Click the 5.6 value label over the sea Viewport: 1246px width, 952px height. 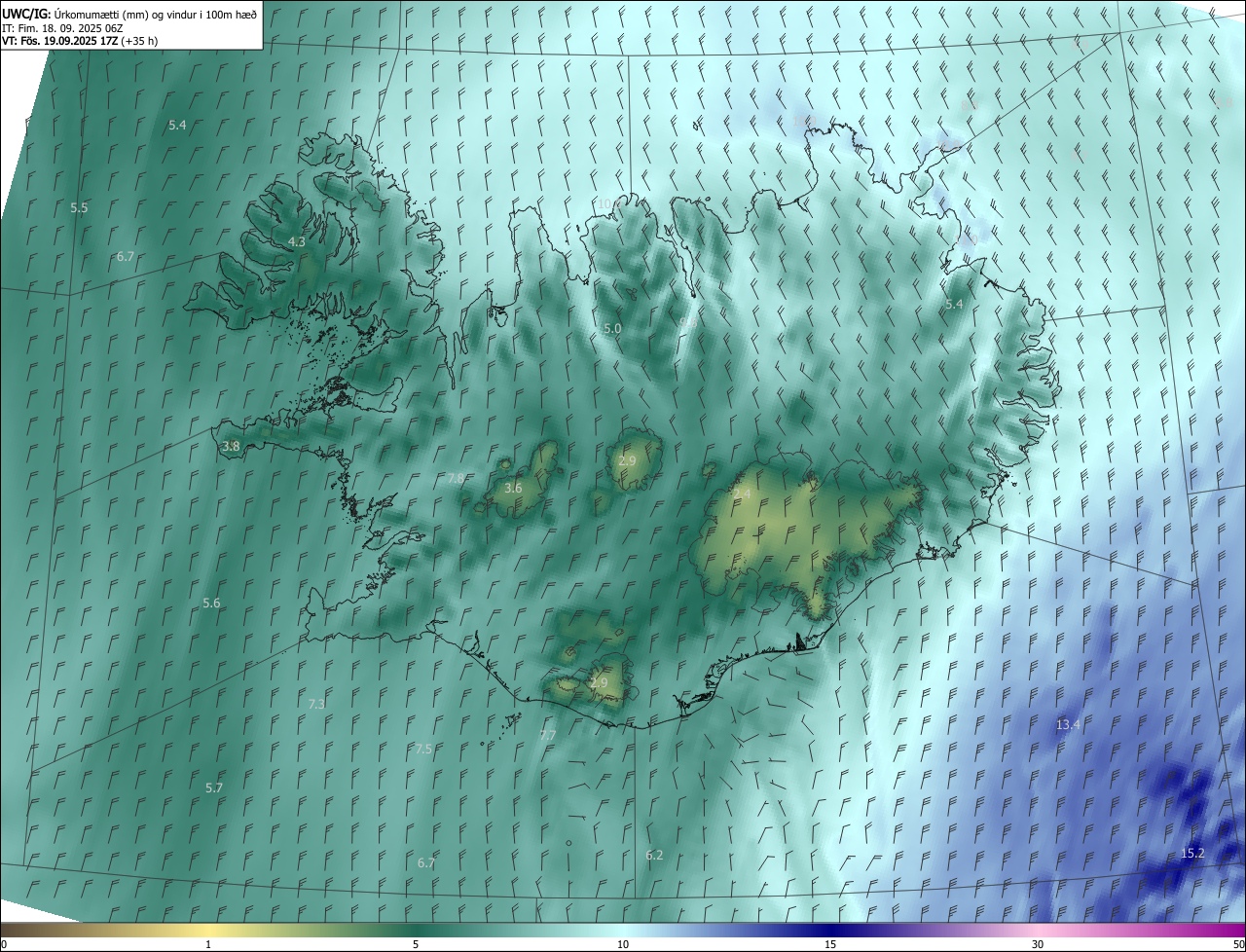tap(211, 604)
